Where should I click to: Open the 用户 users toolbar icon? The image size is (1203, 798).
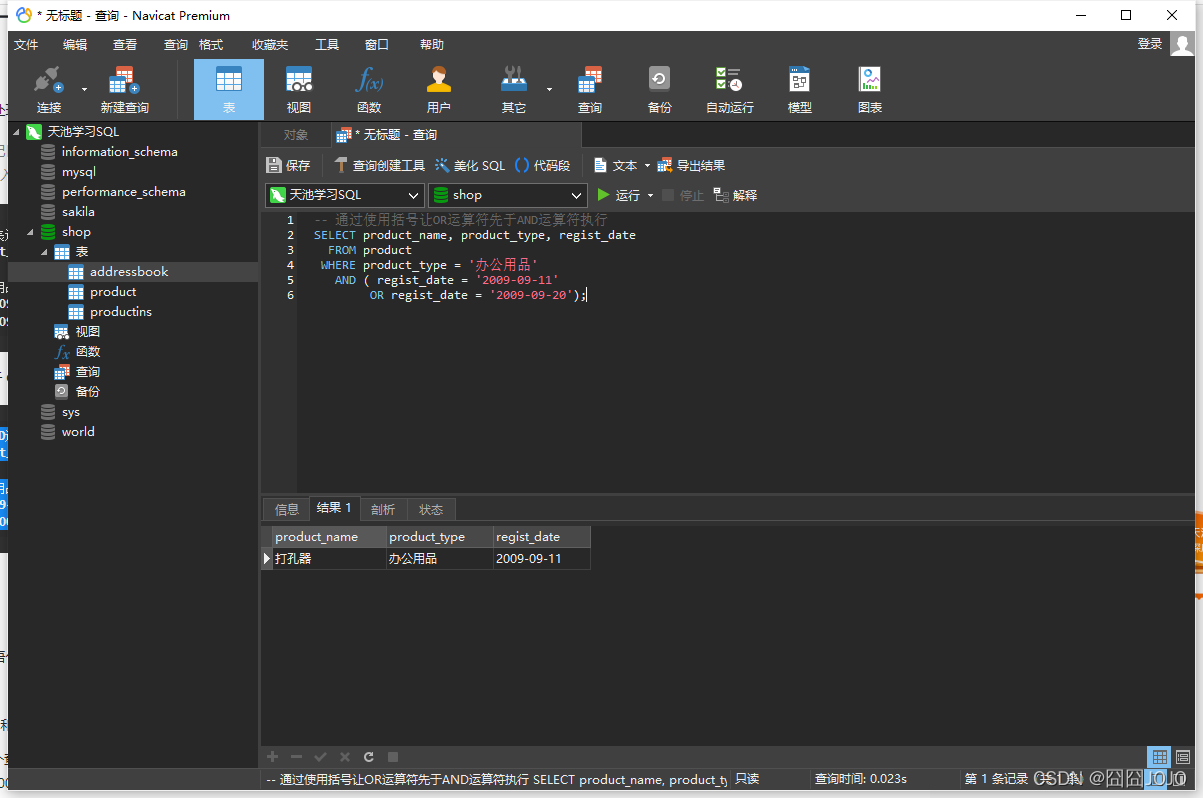coord(439,89)
